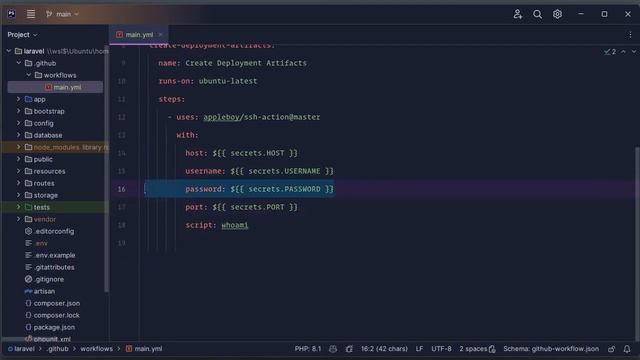Expand the routes folder
The image size is (640, 360).
click(x=18, y=183)
